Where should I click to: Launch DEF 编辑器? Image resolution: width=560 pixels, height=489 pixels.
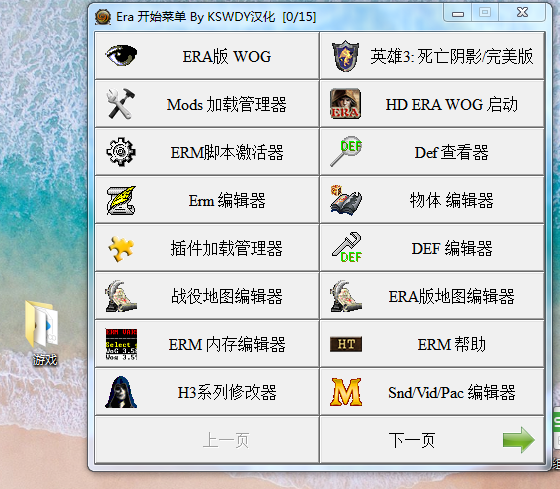click(432, 248)
